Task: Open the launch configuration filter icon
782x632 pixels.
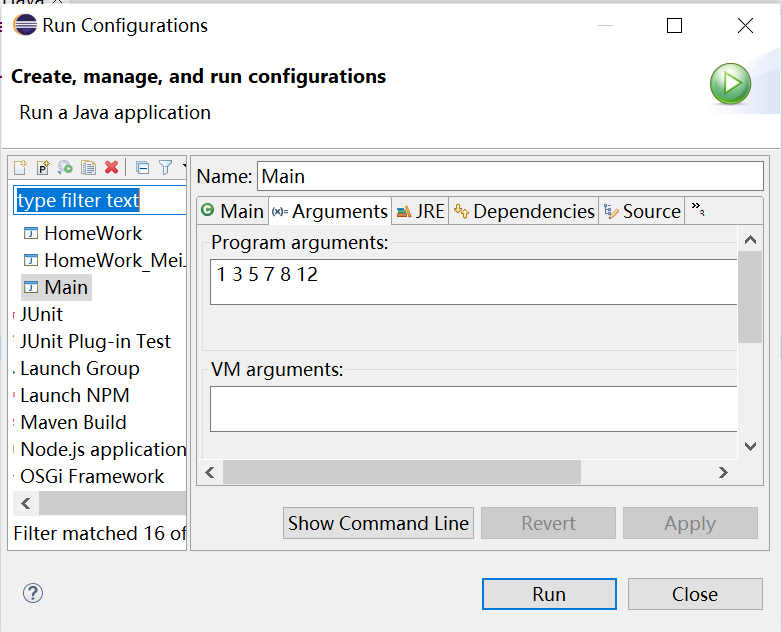Action: pos(166,168)
